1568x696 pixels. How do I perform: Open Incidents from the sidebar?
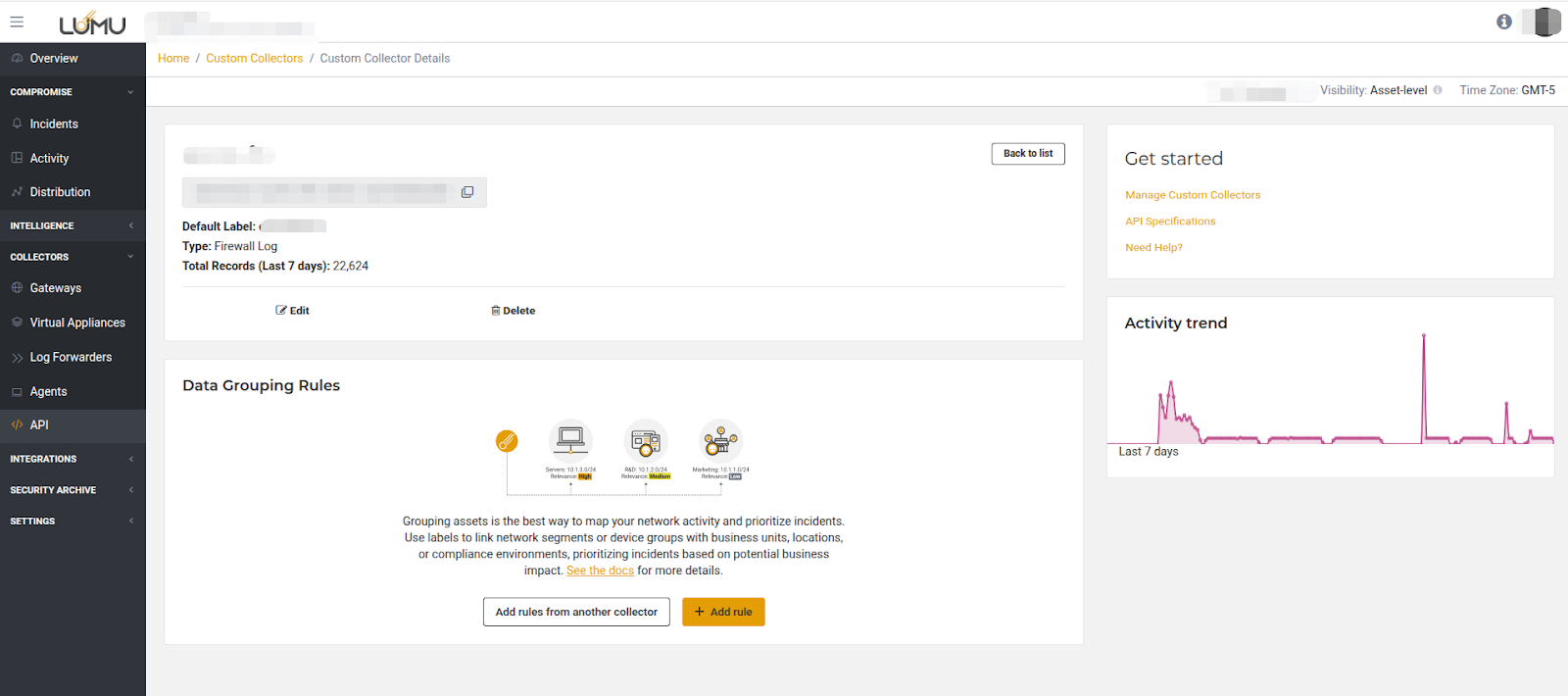(x=54, y=124)
